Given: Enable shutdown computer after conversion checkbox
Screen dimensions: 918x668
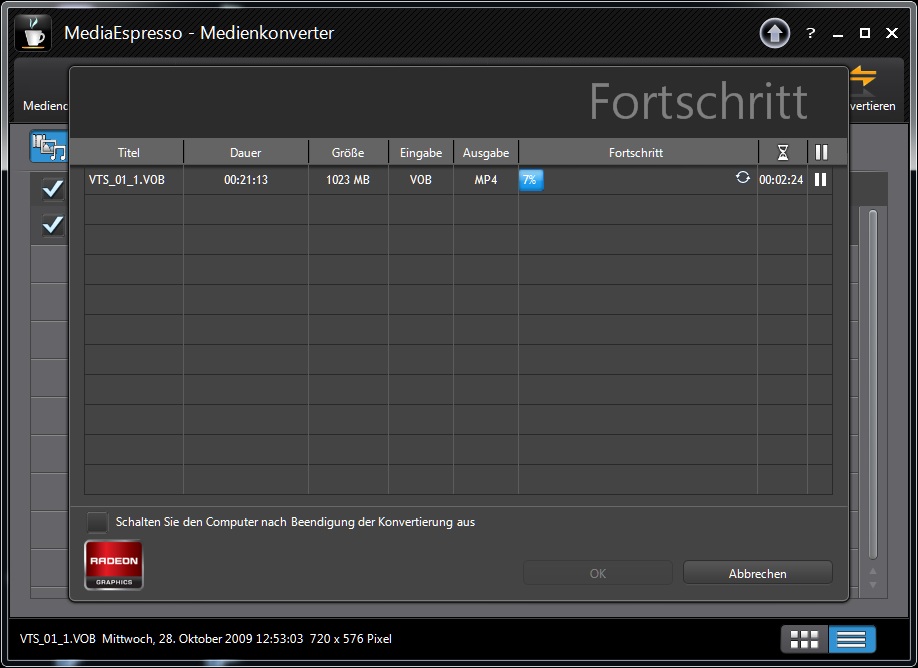Looking at the screenshot, I should [97, 522].
